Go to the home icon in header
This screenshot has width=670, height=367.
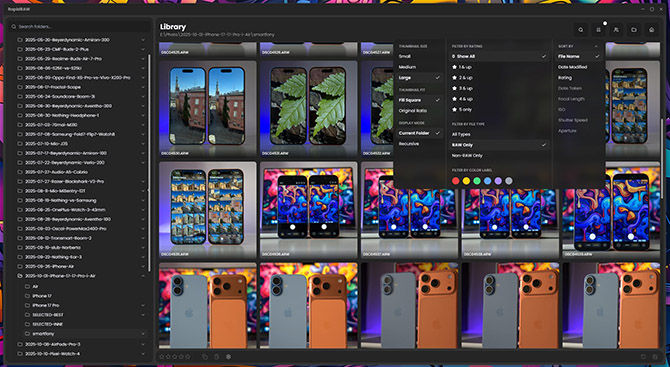pos(651,30)
